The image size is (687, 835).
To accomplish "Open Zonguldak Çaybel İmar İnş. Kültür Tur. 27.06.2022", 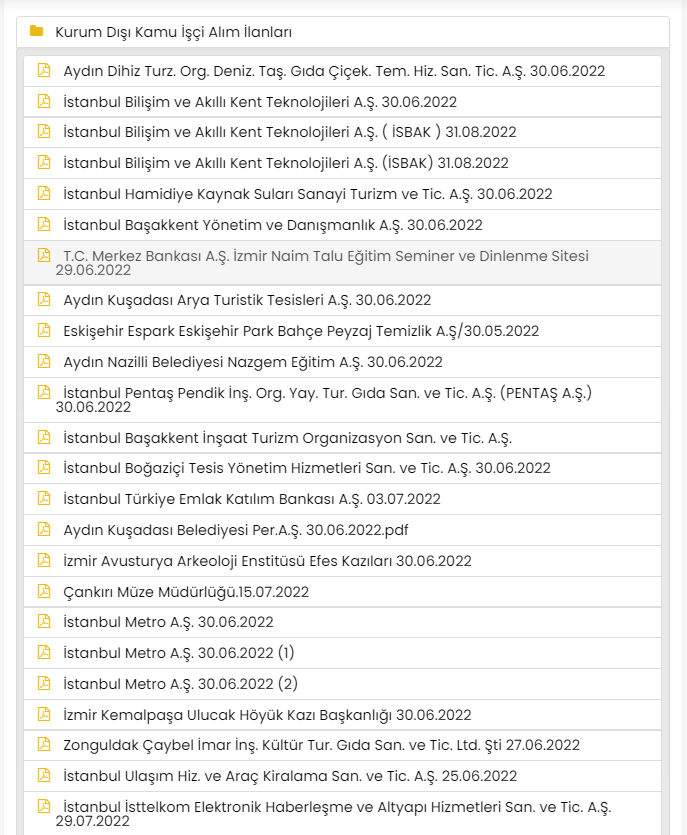I will tap(321, 744).
